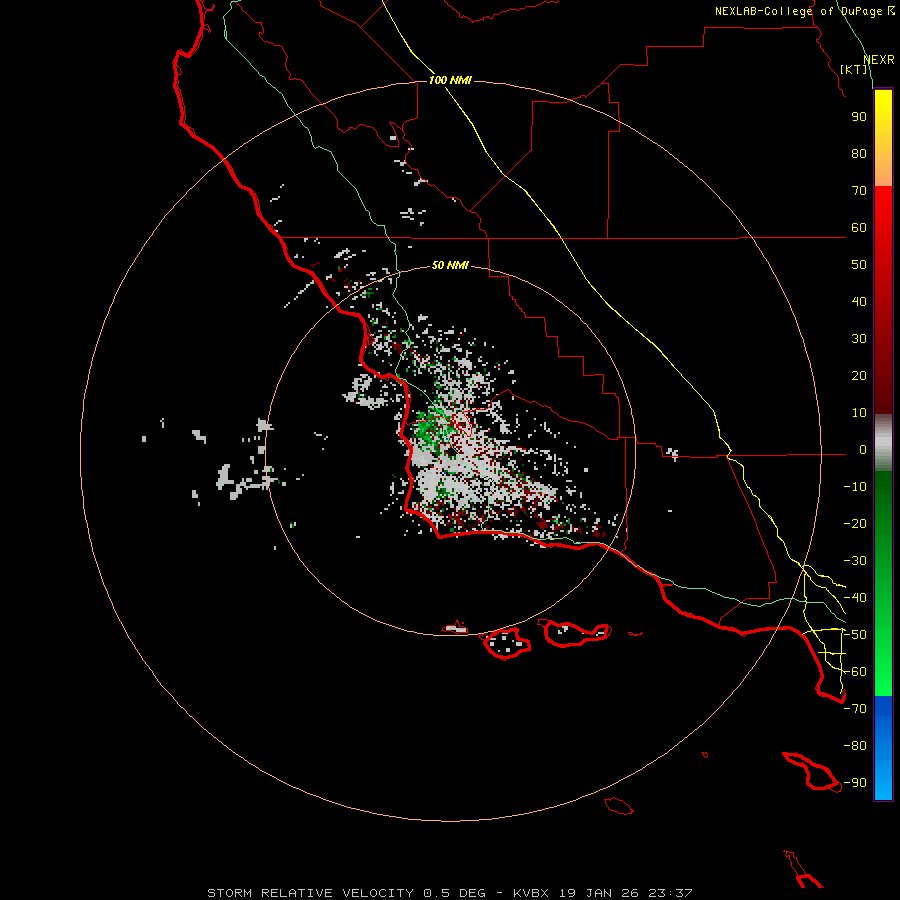Click the KT units label above color scale

coord(854,69)
